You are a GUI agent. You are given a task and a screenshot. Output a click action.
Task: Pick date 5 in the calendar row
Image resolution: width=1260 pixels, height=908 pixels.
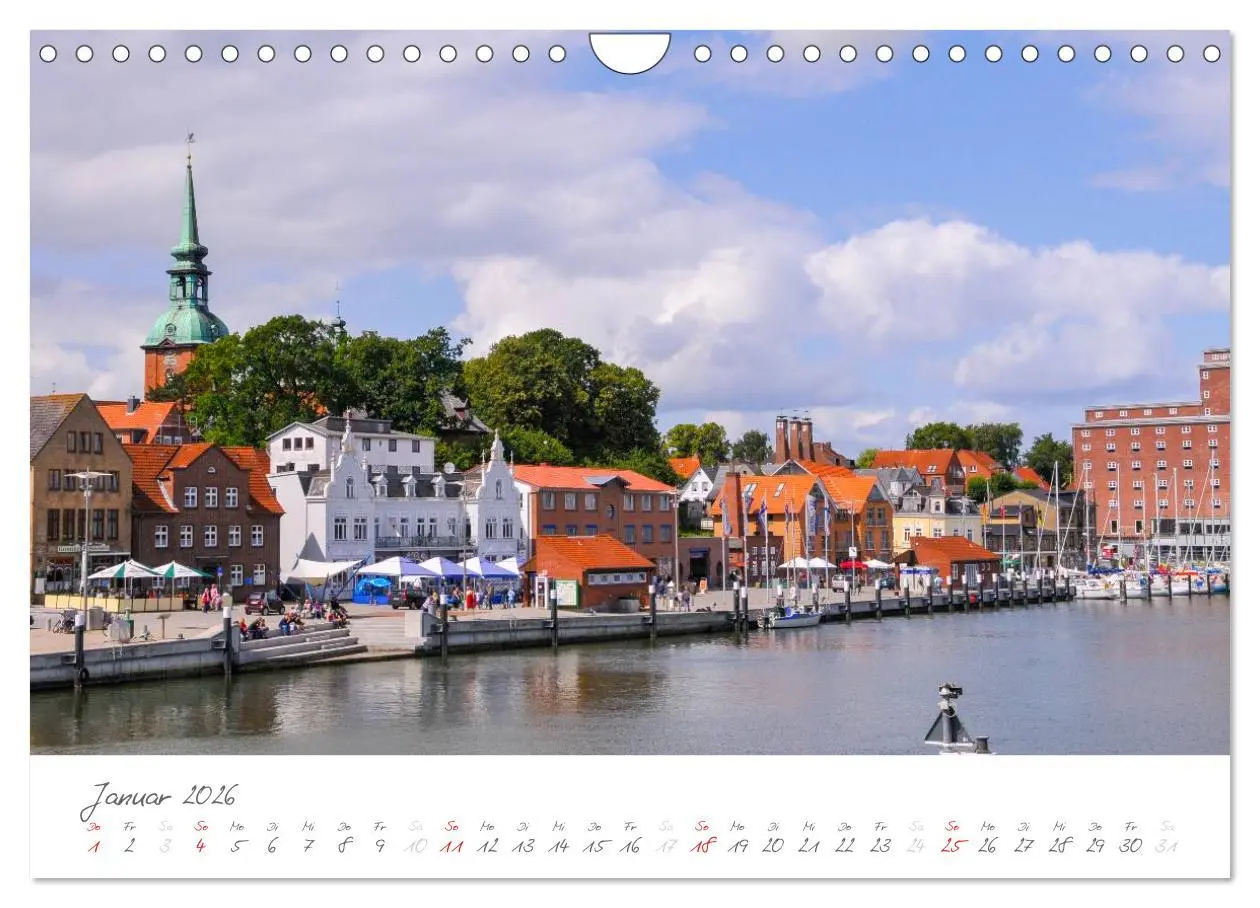pyautogui.click(x=237, y=846)
